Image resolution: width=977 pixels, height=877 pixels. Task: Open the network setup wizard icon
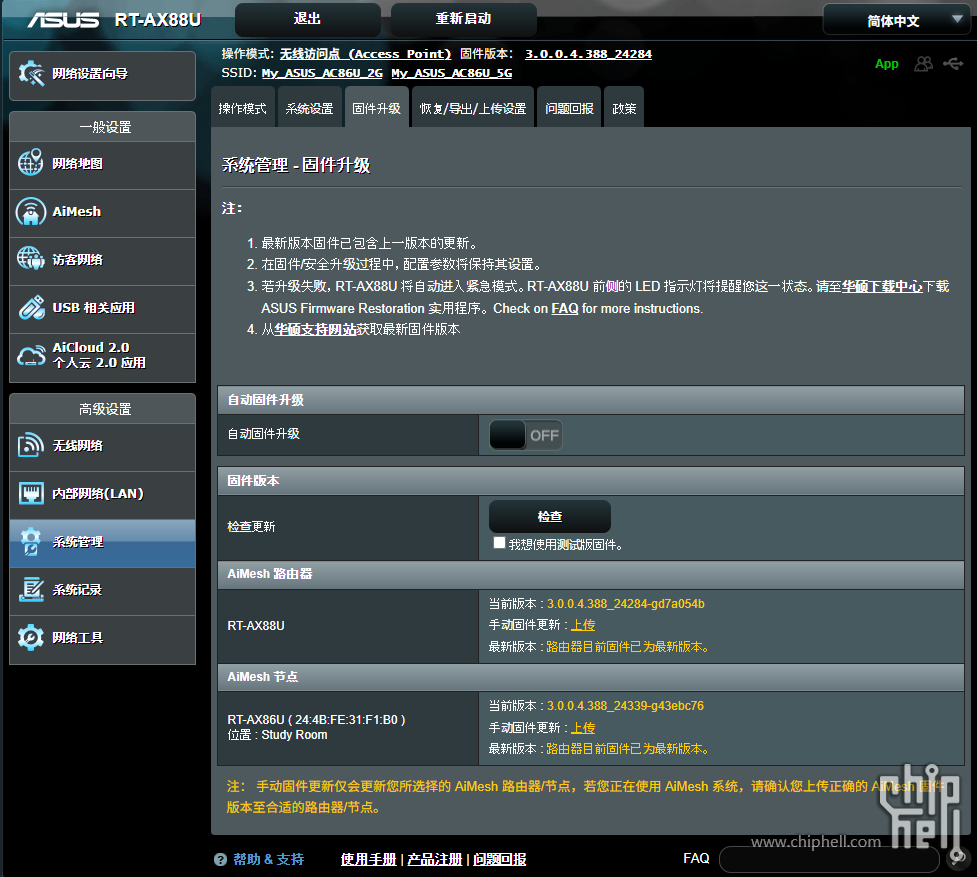click(x=31, y=73)
